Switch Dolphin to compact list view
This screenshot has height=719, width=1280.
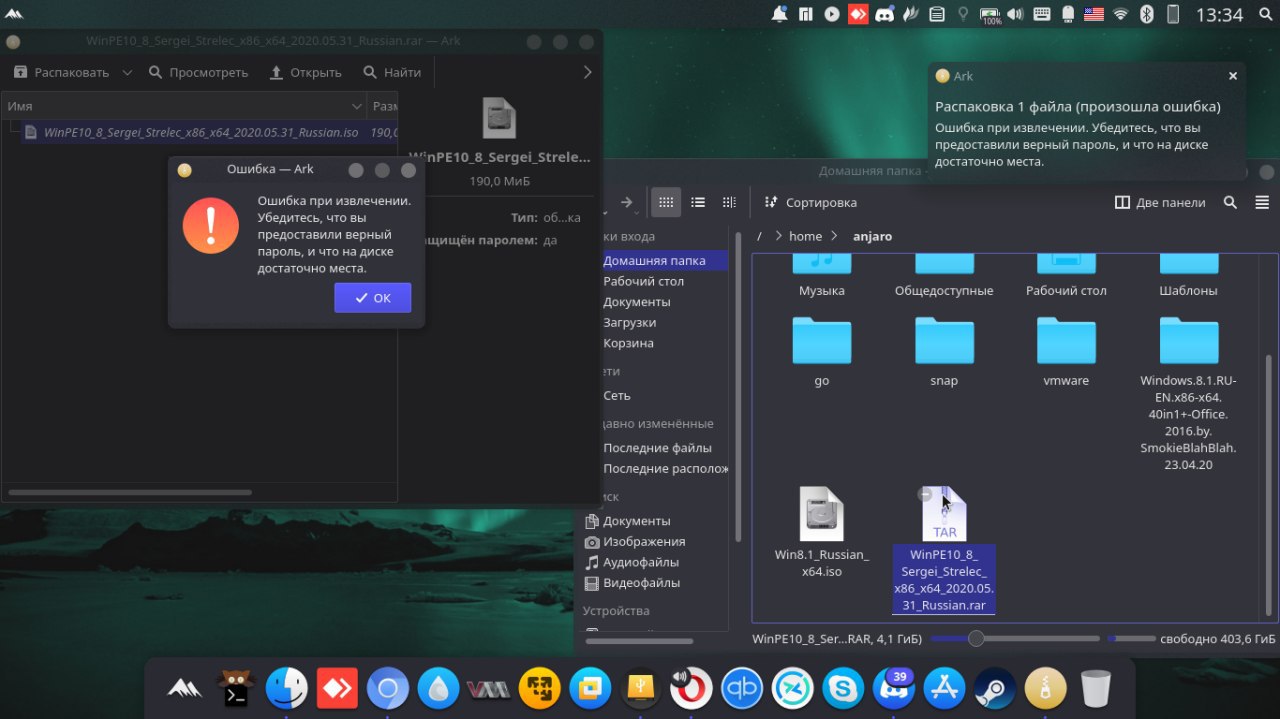pyautogui.click(x=698, y=202)
